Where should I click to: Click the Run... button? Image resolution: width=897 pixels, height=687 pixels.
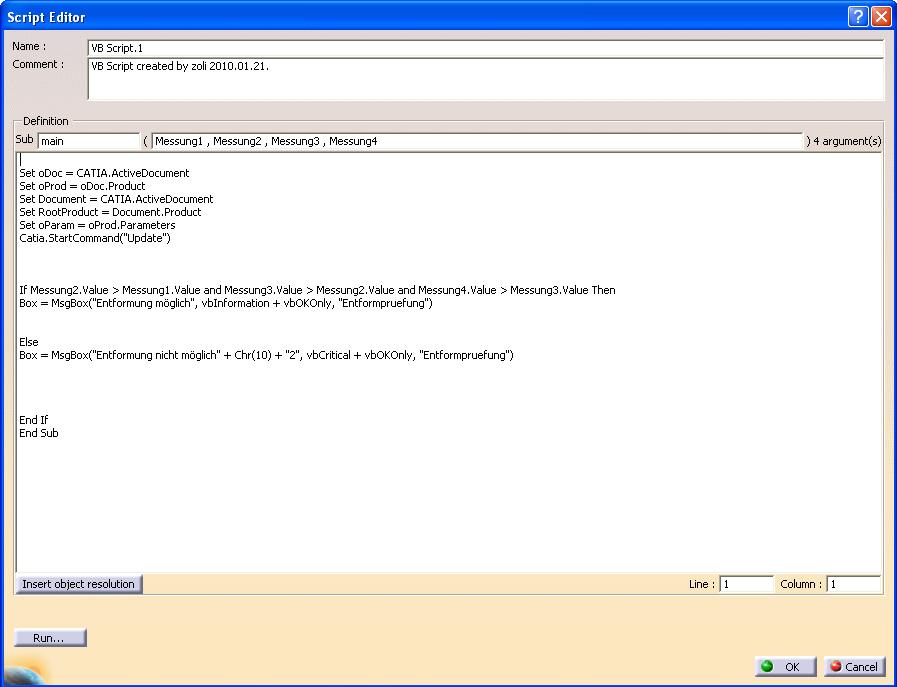coord(50,638)
